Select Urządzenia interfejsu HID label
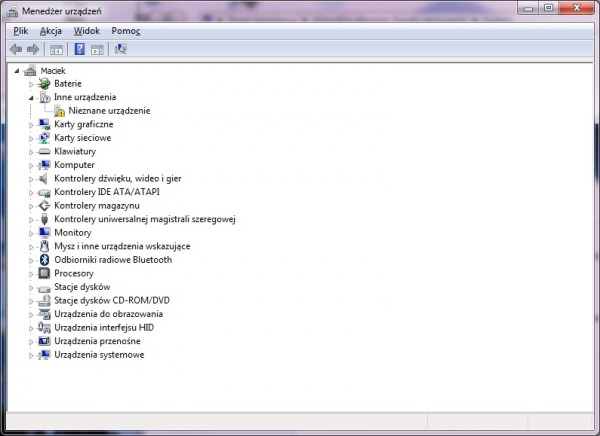This screenshot has width=600, height=436. point(104,328)
